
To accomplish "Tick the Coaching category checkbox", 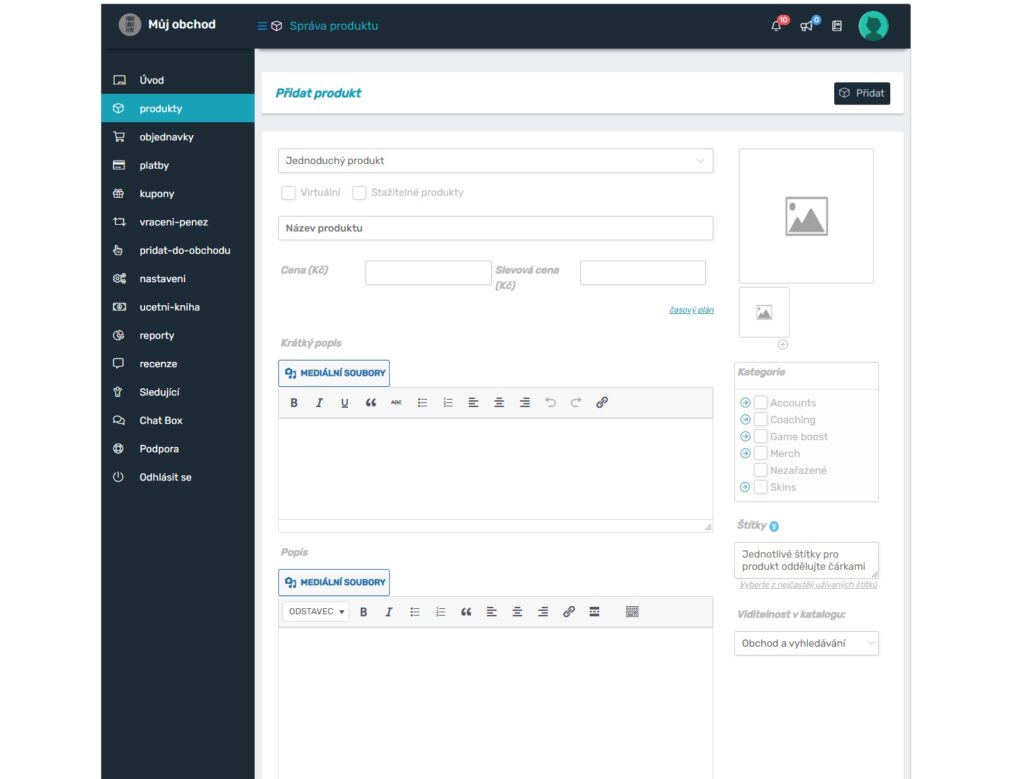I will coord(761,420).
